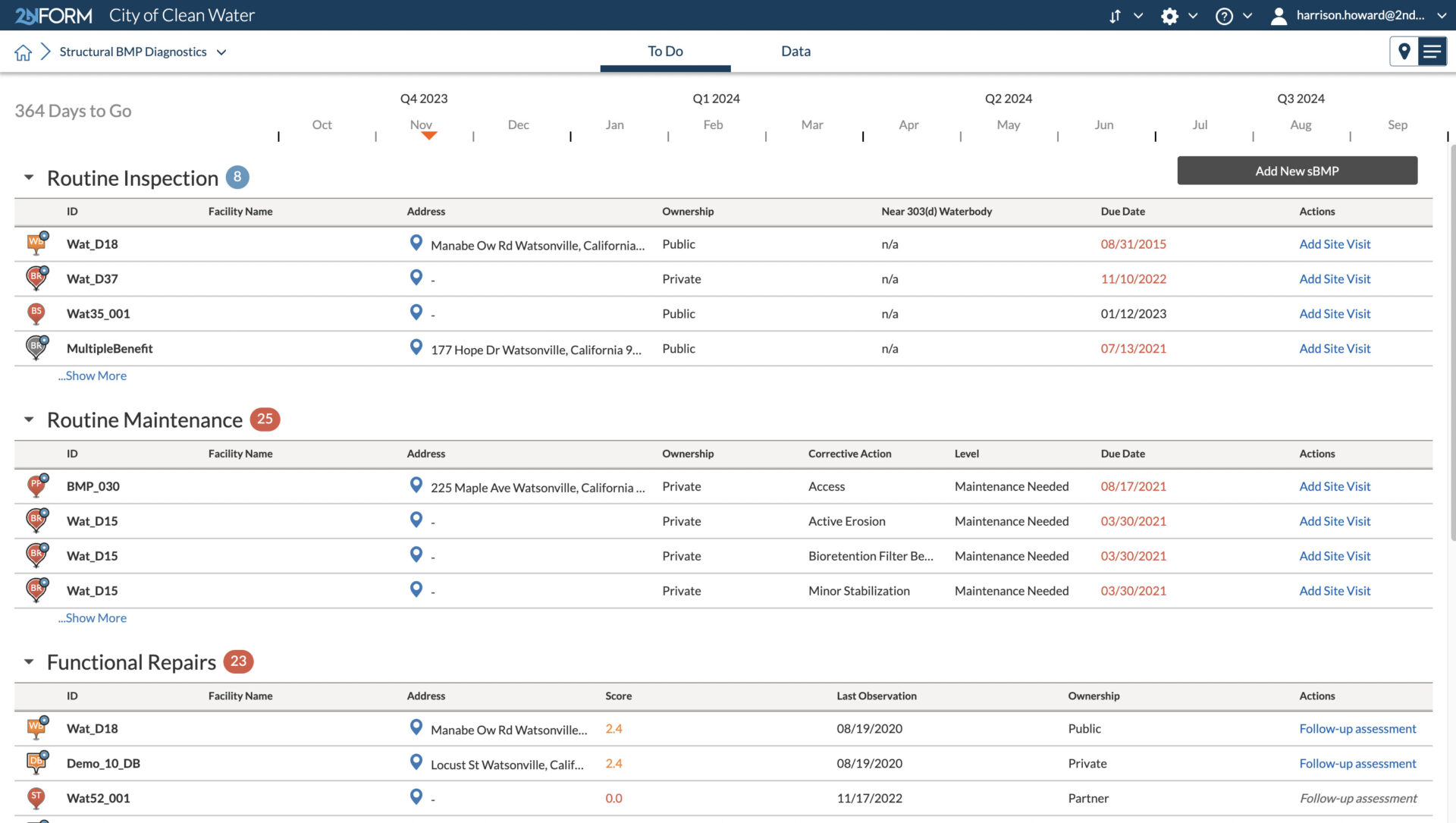Click Add Site Visit for MultipleBenefit

pyautogui.click(x=1334, y=348)
